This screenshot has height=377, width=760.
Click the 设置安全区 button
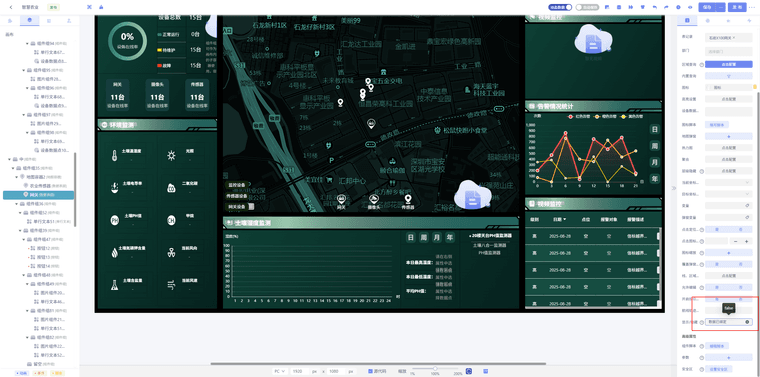718,369
